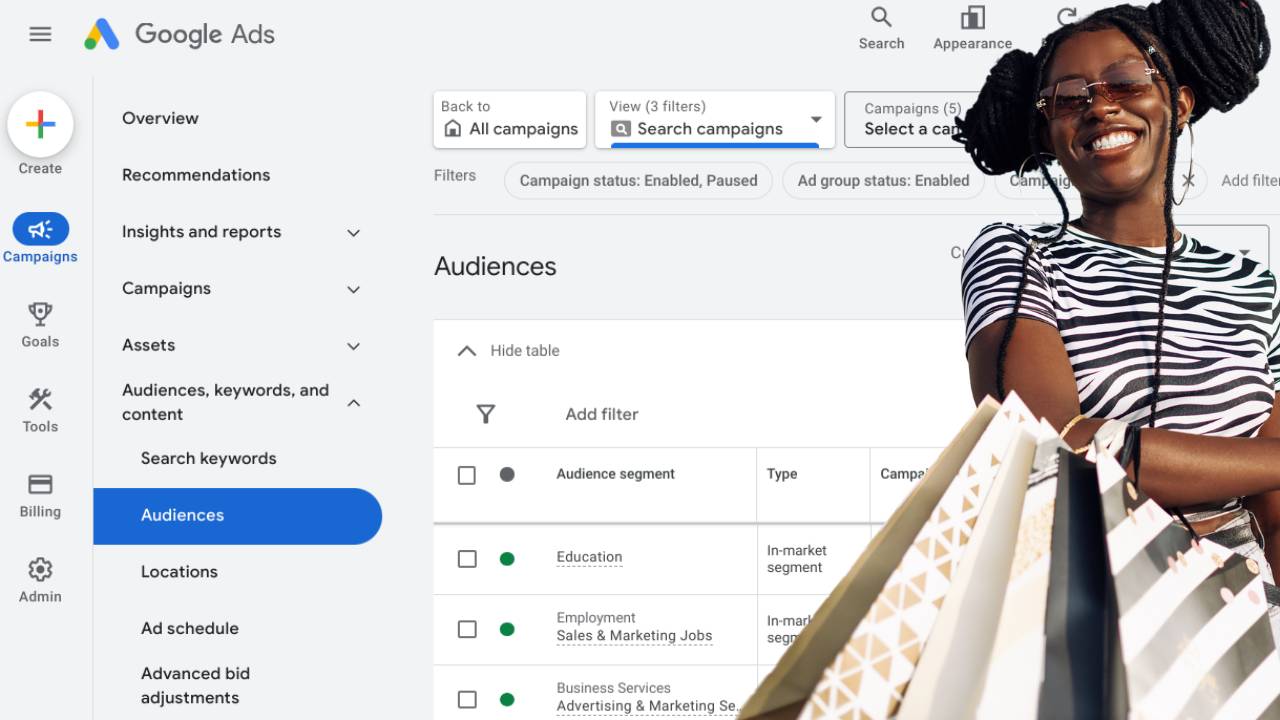This screenshot has height=720, width=1280.
Task: Open the Education audience segment link
Action: 589,557
